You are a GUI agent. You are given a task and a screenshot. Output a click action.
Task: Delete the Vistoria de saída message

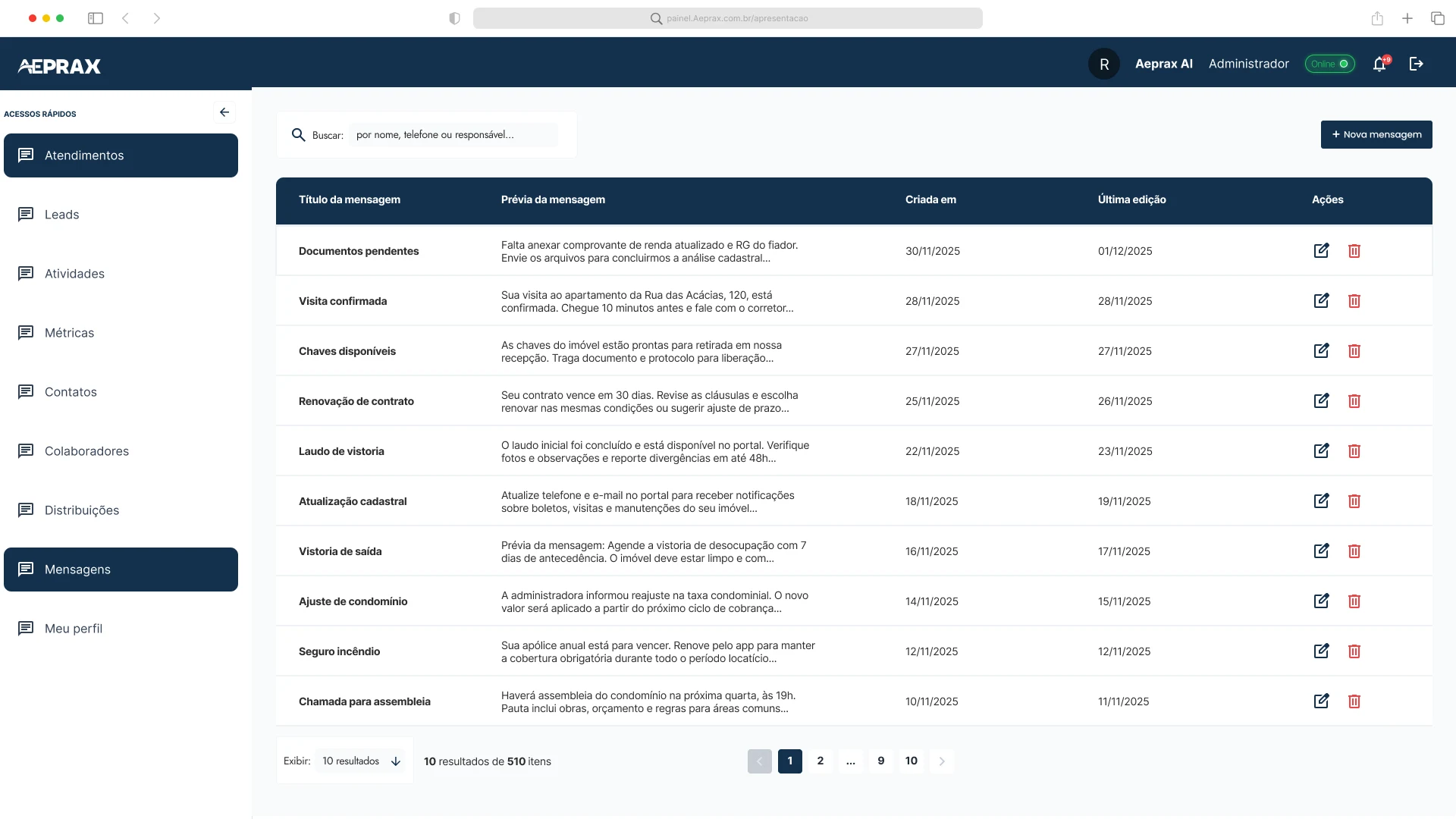pos(1354,551)
